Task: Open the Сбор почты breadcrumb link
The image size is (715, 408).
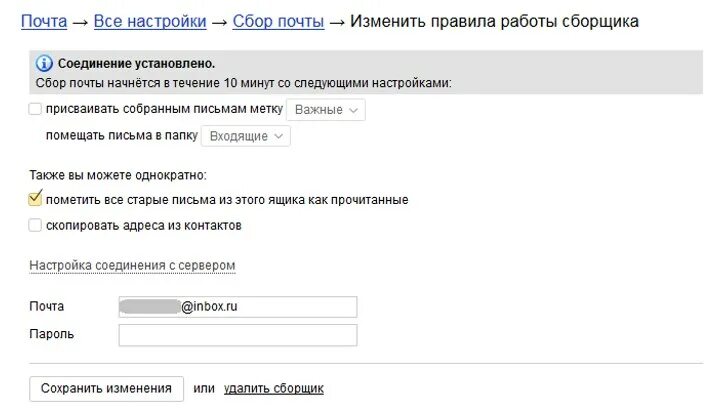Action: click(278, 21)
